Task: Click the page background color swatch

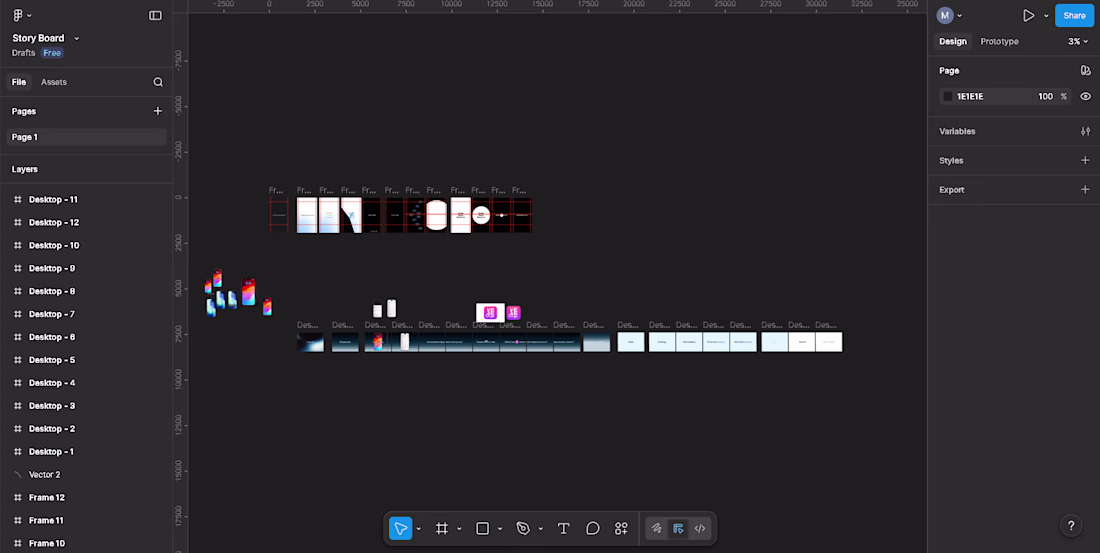Action: [x=948, y=96]
